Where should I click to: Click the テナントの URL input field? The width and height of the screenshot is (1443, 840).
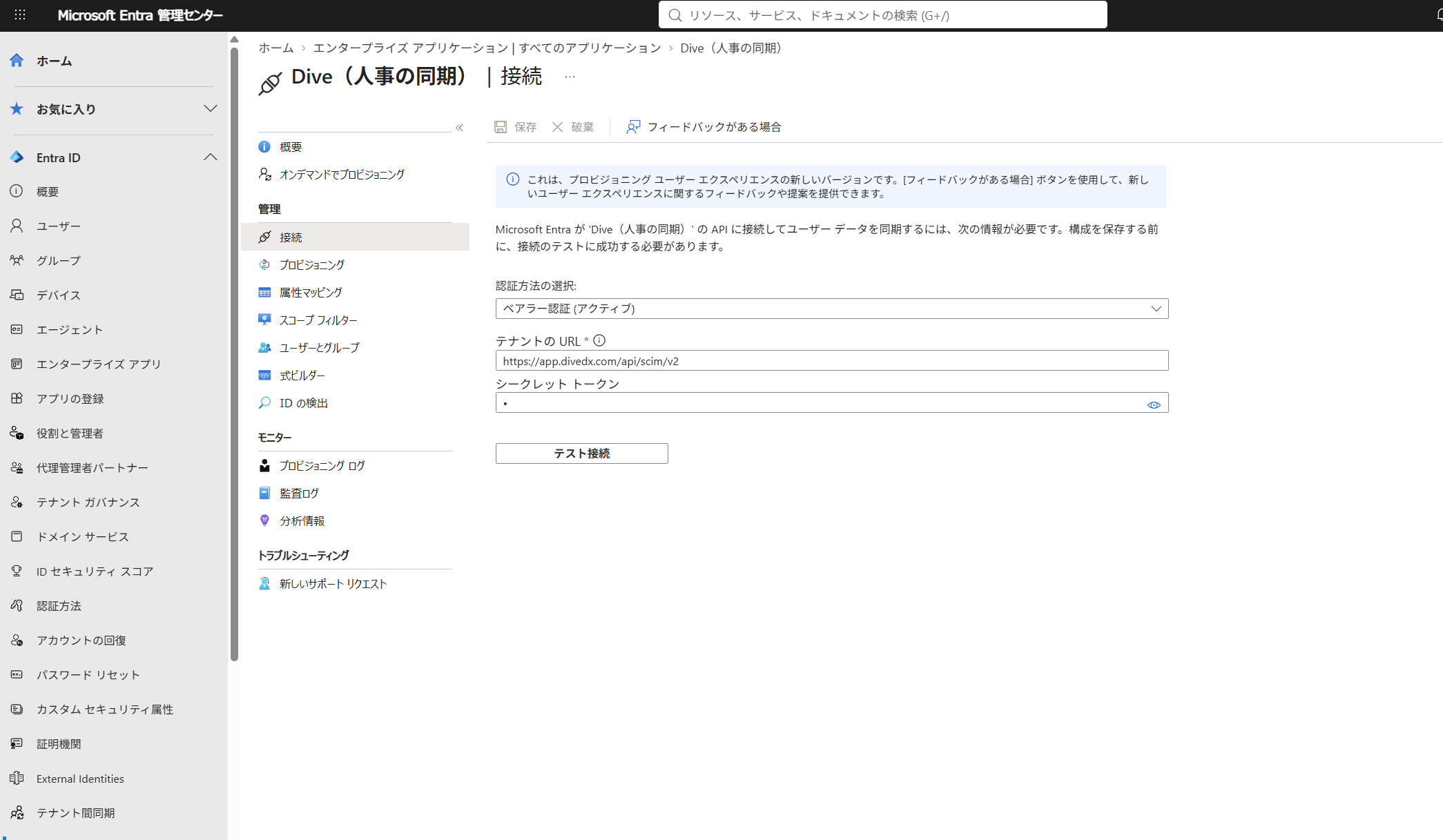(832, 361)
